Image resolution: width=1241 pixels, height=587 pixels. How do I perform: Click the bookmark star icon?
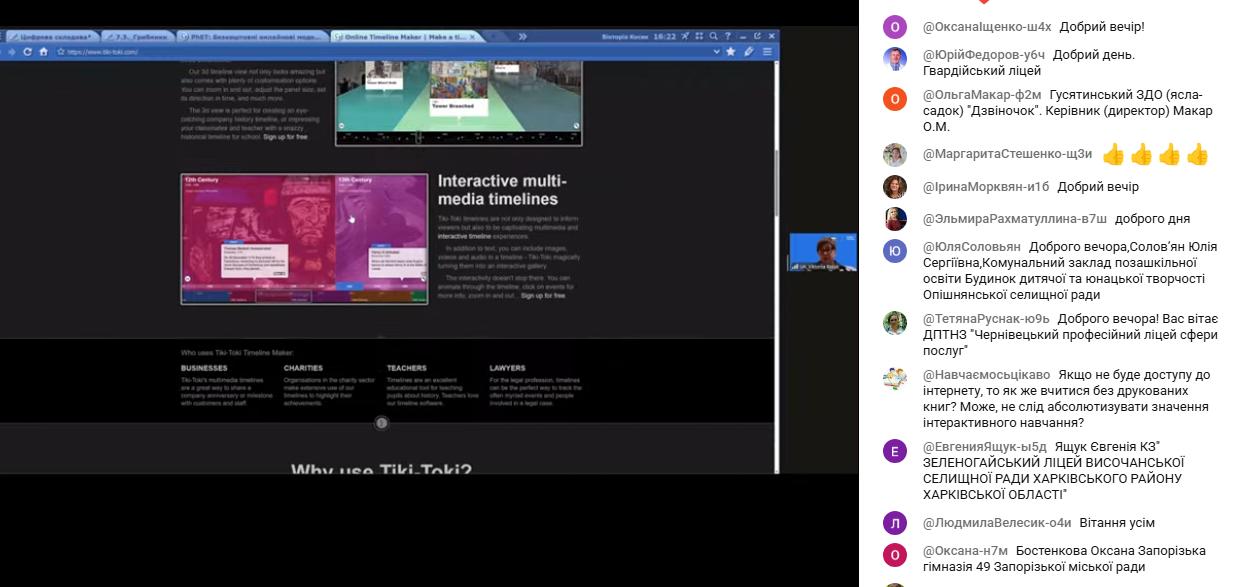tap(731, 51)
